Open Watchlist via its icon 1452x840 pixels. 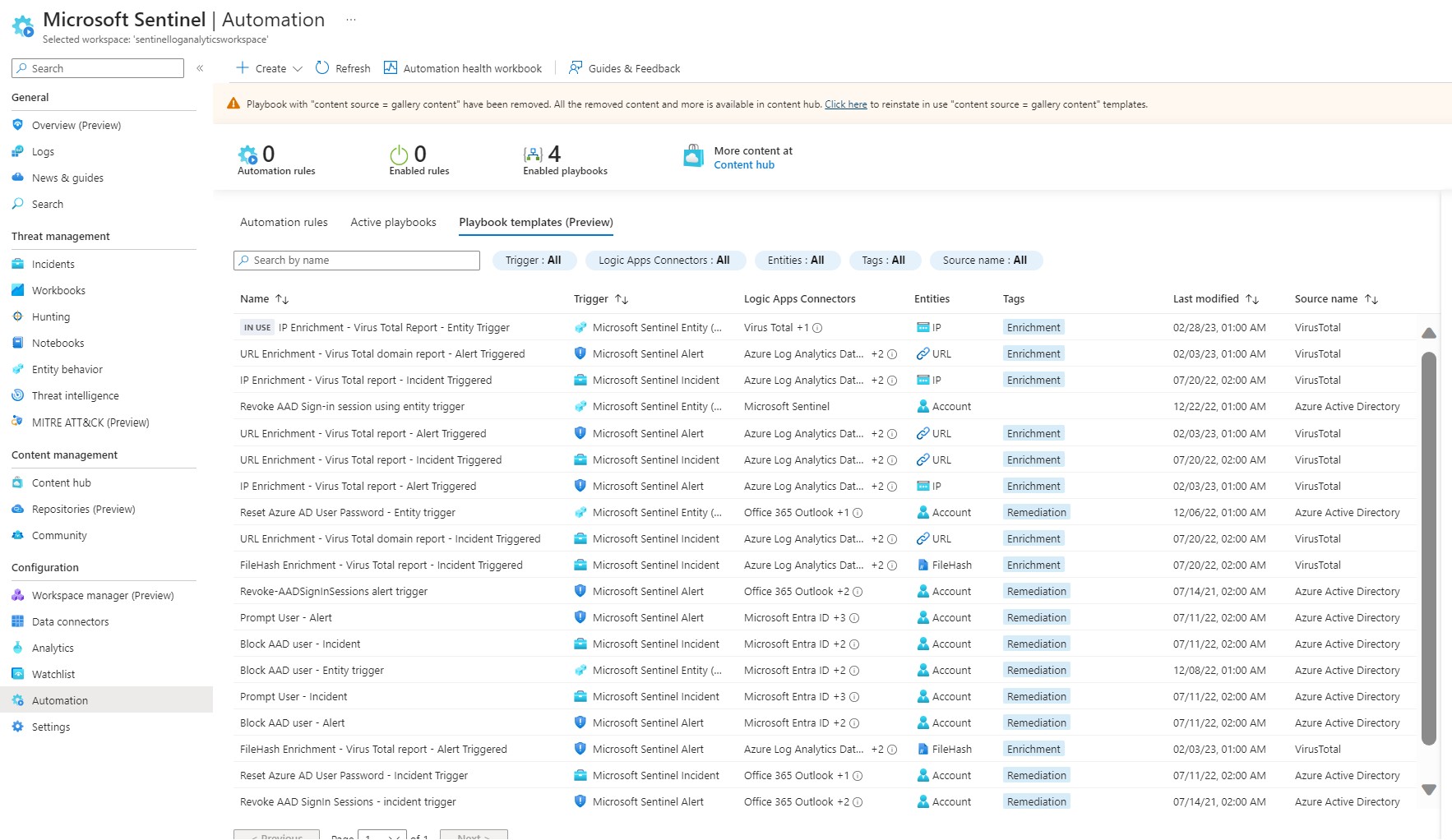pyautogui.click(x=18, y=674)
